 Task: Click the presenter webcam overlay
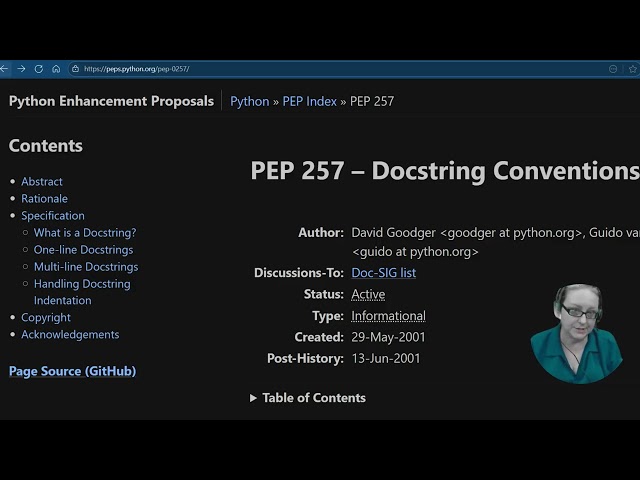577,334
